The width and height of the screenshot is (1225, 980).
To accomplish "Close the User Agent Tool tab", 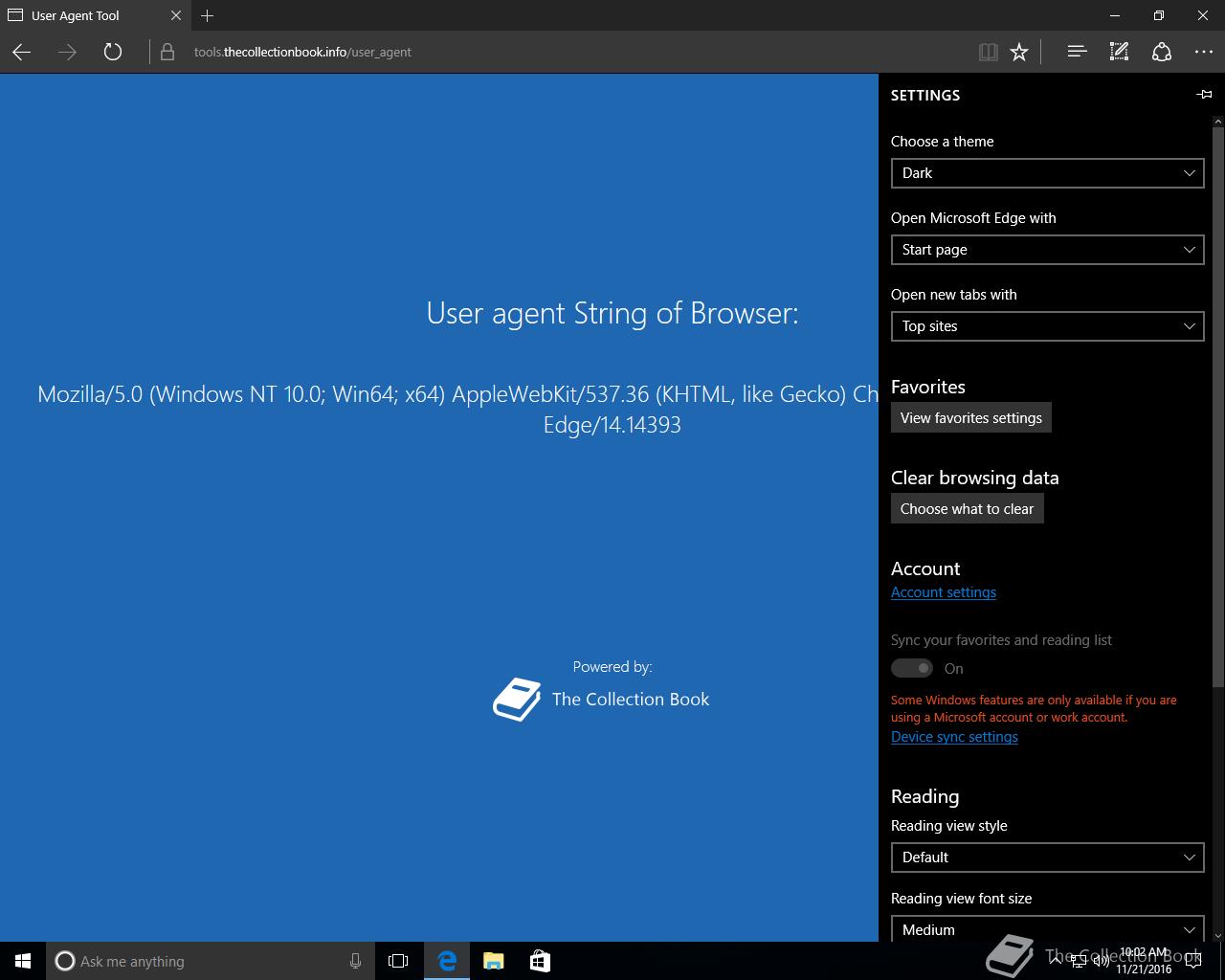I will tap(176, 15).
